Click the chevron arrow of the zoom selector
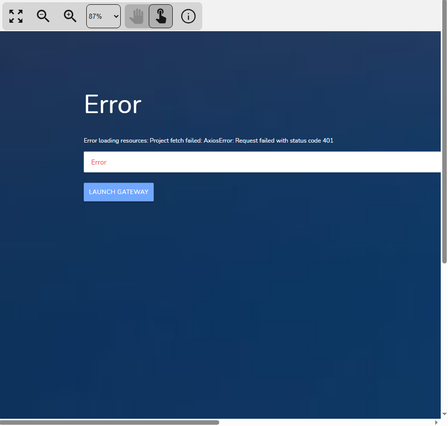Viewport: 448px width, 426px height. point(116,16)
